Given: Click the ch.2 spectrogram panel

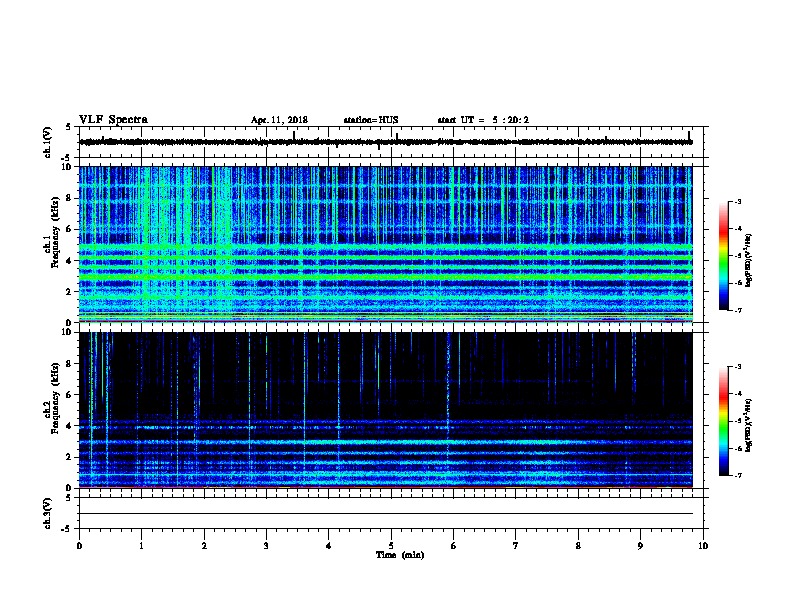Looking at the screenshot, I should (386, 410).
